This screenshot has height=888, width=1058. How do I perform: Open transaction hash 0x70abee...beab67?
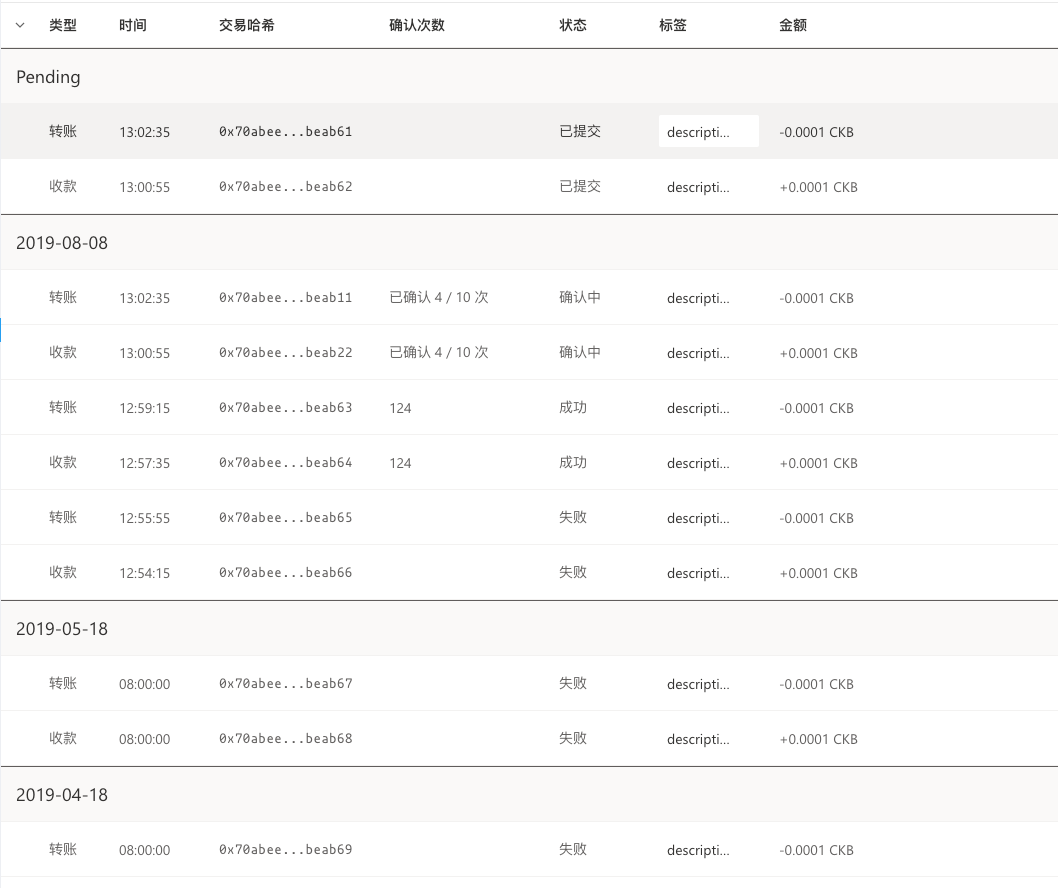(x=285, y=684)
